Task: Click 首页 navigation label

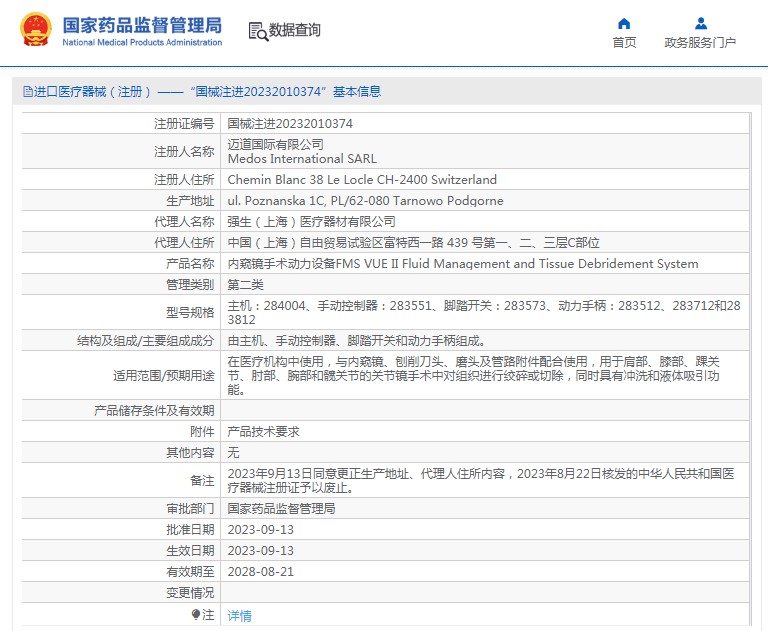Action: coord(624,43)
